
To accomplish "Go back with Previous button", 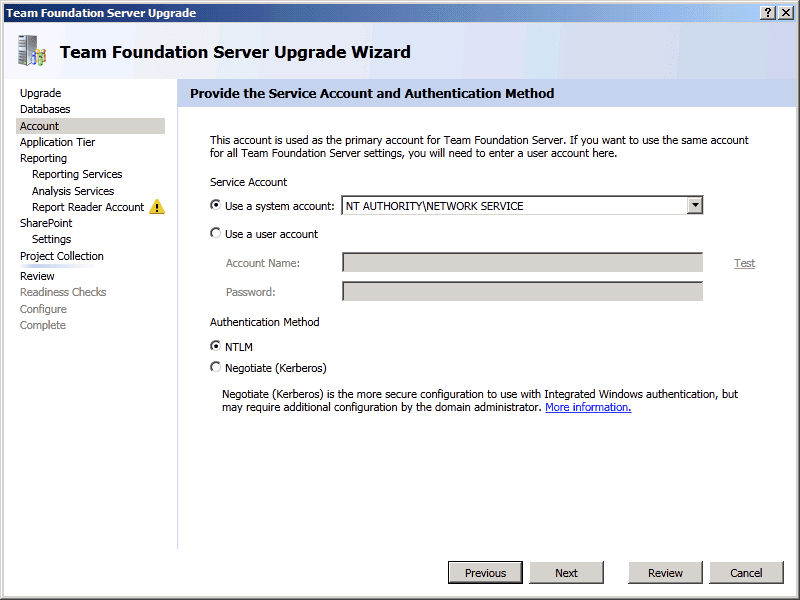I will coord(485,573).
